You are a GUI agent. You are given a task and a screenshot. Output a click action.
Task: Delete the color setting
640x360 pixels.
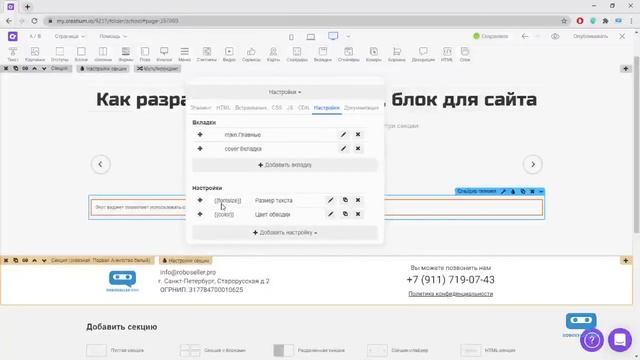point(358,214)
